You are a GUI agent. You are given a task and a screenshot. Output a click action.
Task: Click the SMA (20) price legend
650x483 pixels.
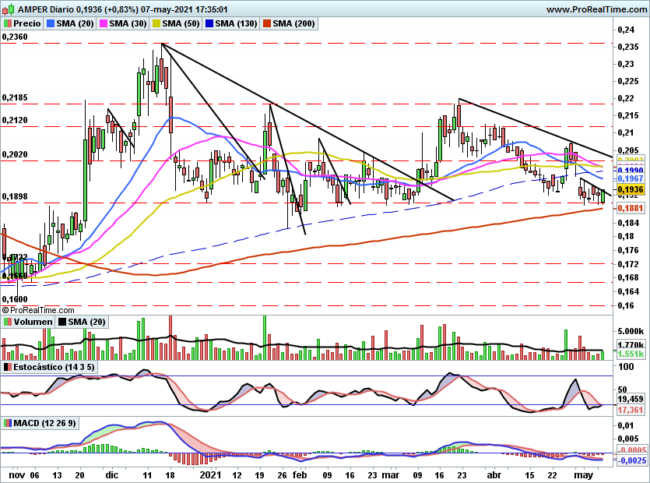point(75,23)
